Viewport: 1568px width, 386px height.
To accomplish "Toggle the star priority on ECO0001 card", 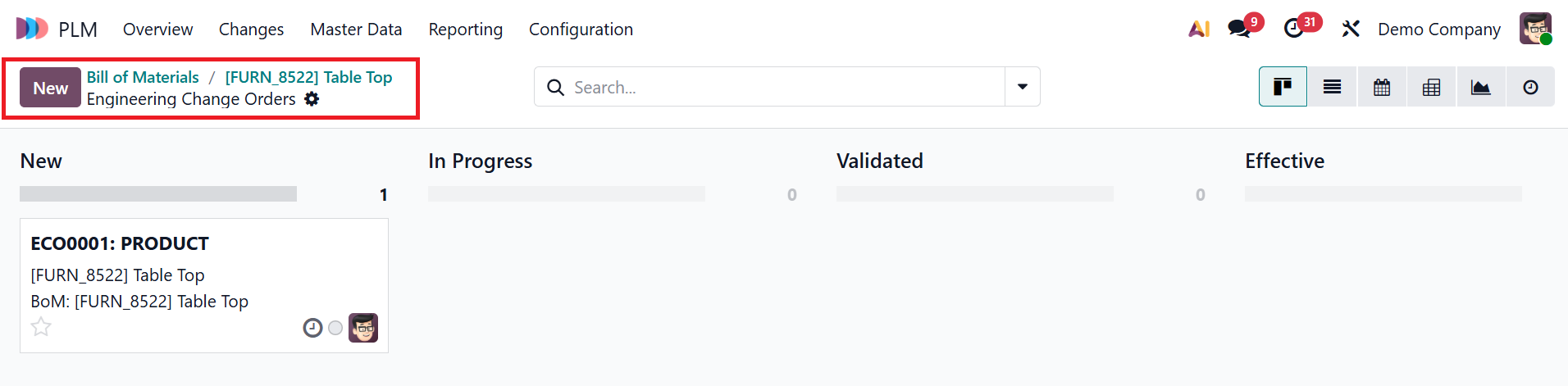I will [x=41, y=327].
